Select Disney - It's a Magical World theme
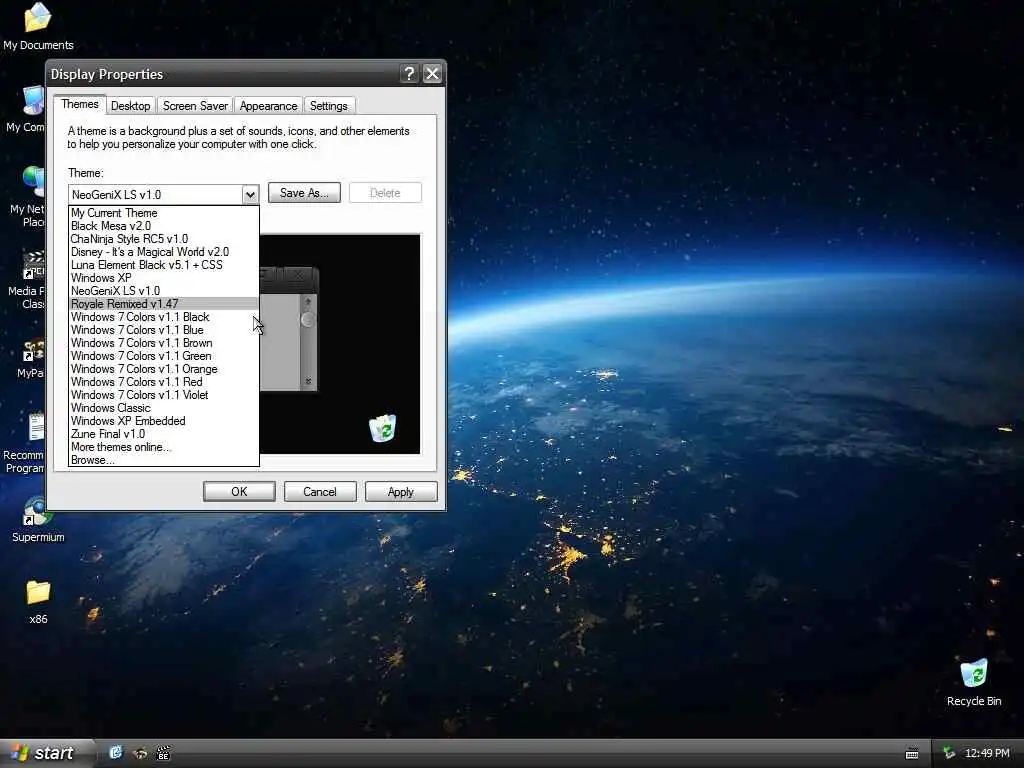This screenshot has width=1024, height=768. 164,252
